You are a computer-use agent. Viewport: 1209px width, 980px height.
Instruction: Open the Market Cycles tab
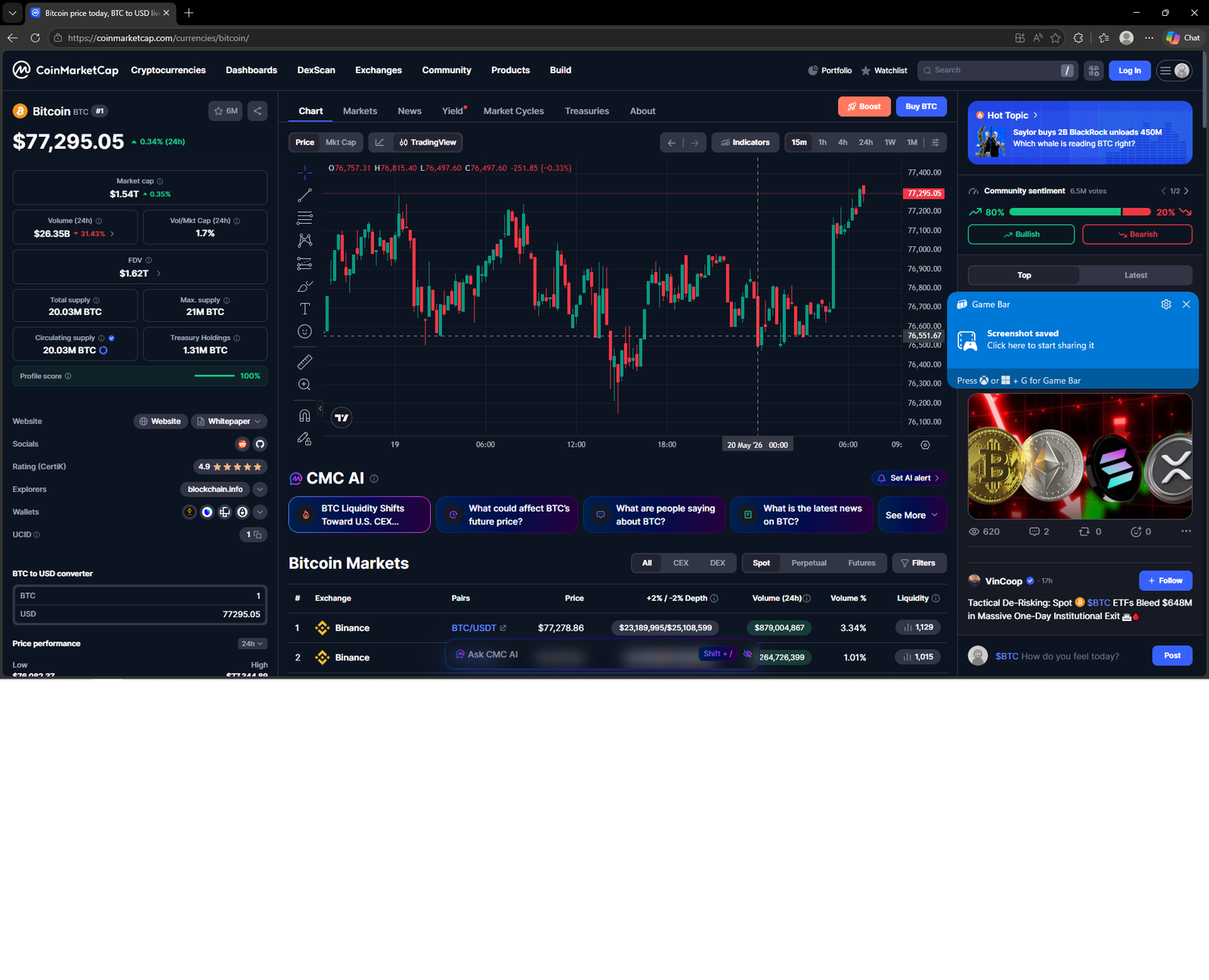[514, 111]
